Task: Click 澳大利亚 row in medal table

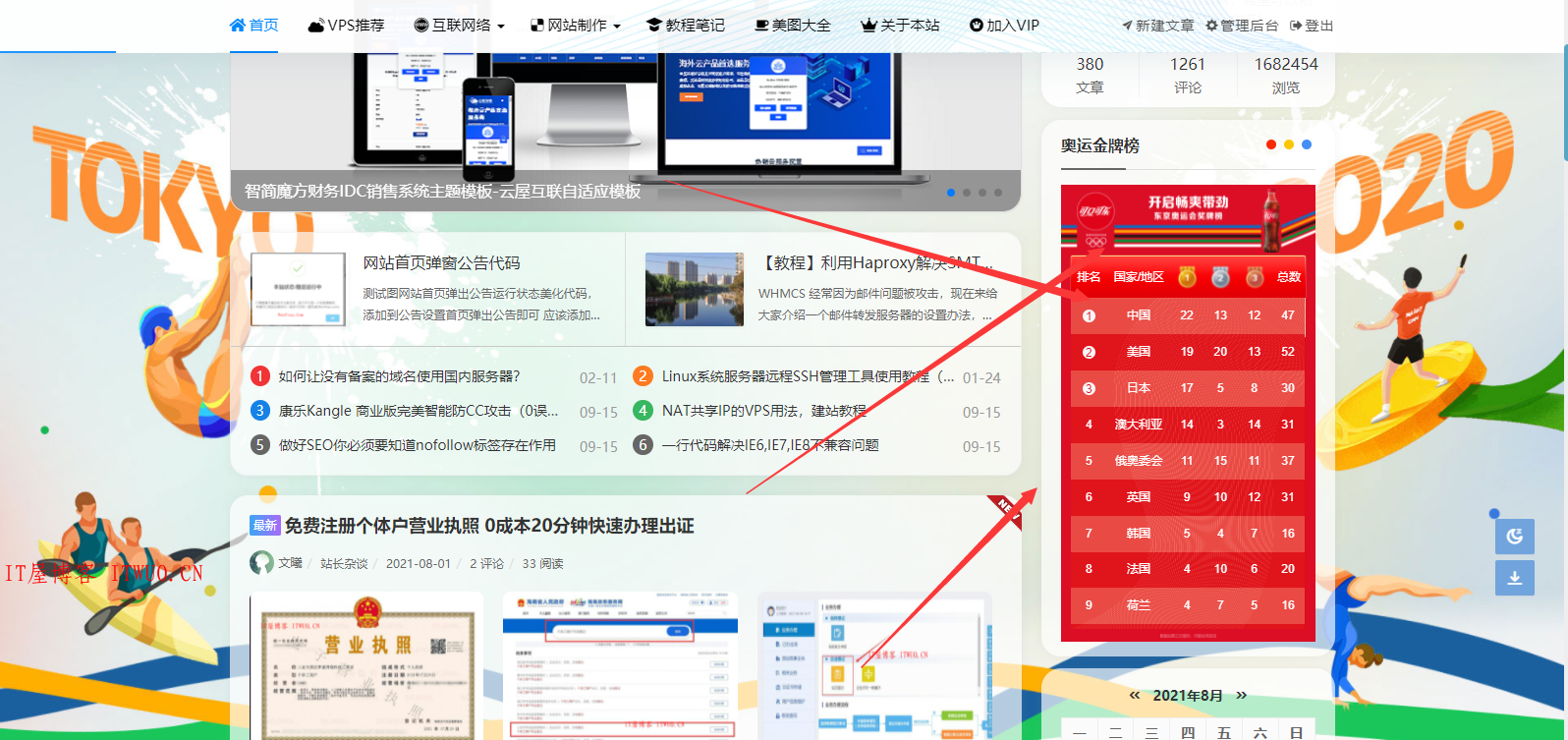Action: tap(1188, 425)
